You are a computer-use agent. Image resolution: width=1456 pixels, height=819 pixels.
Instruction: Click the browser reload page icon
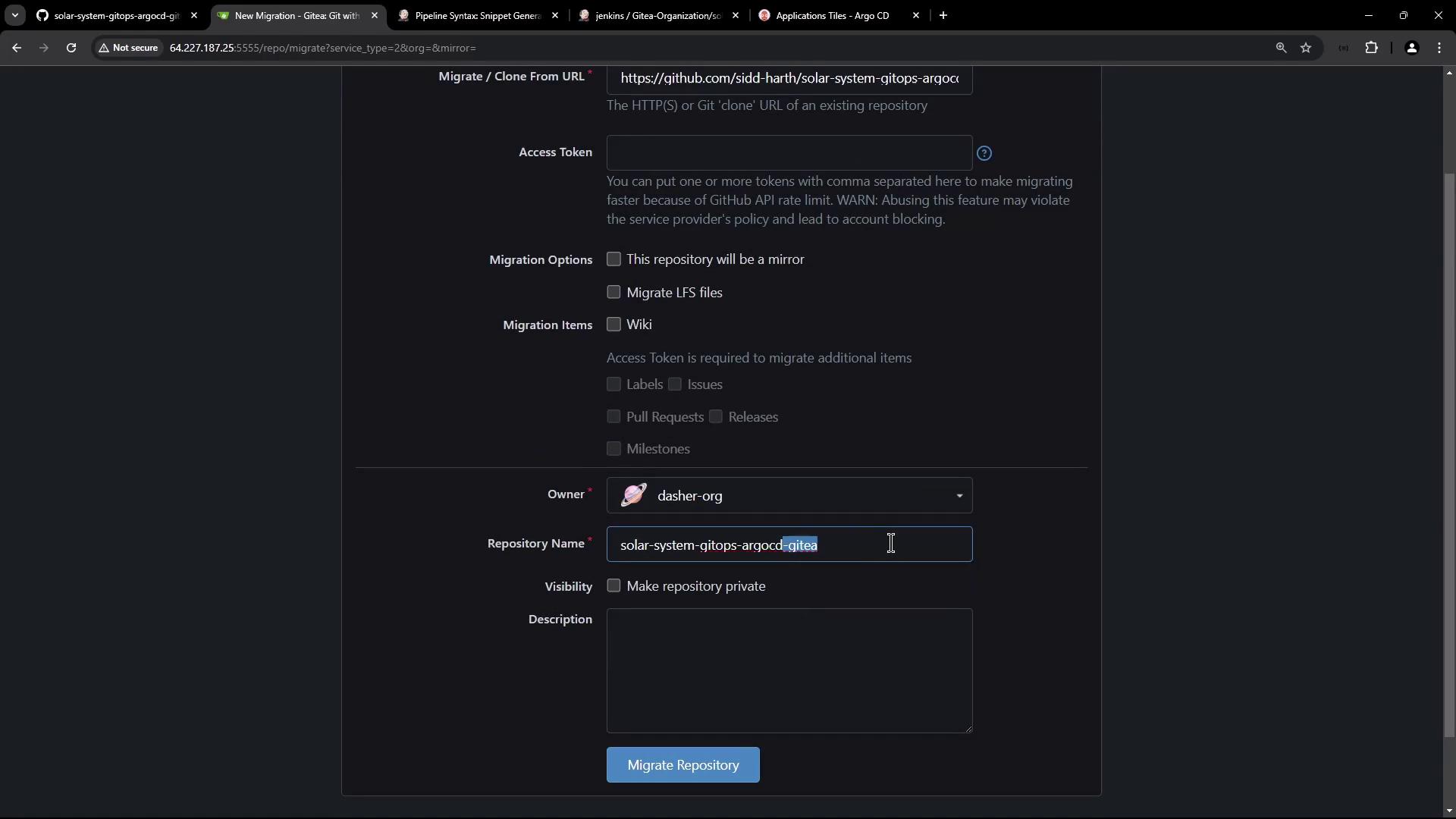(x=71, y=48)
